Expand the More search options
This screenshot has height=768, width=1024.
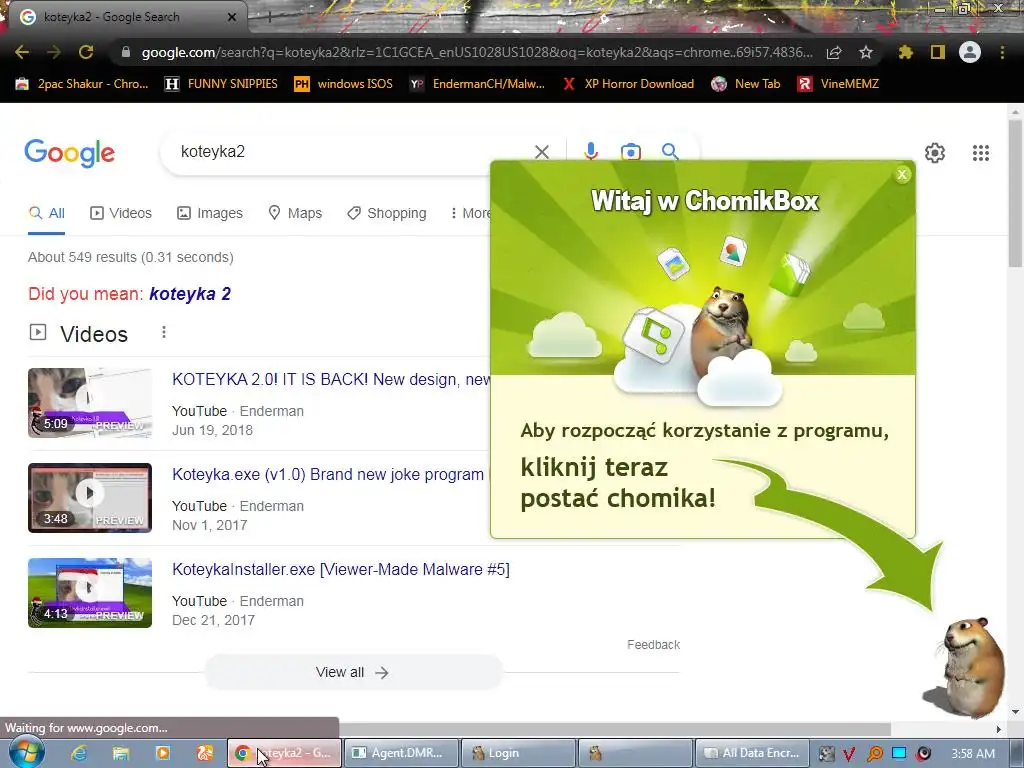click(x=470, y=213)
